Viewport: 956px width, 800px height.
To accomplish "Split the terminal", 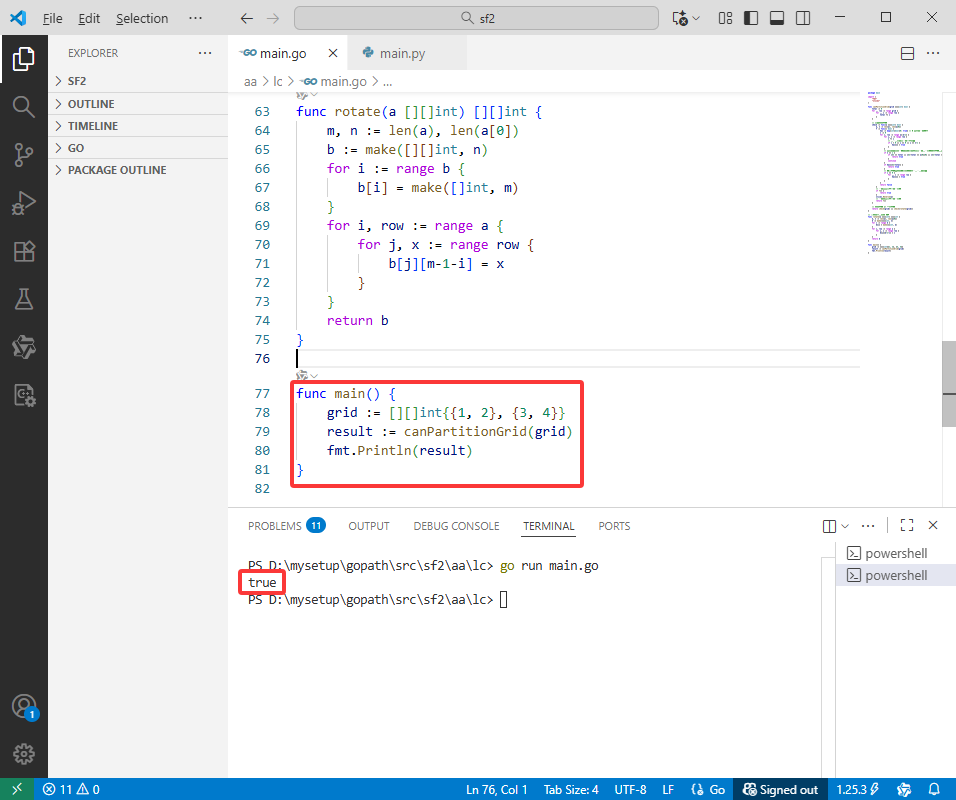I will (829, 526).
